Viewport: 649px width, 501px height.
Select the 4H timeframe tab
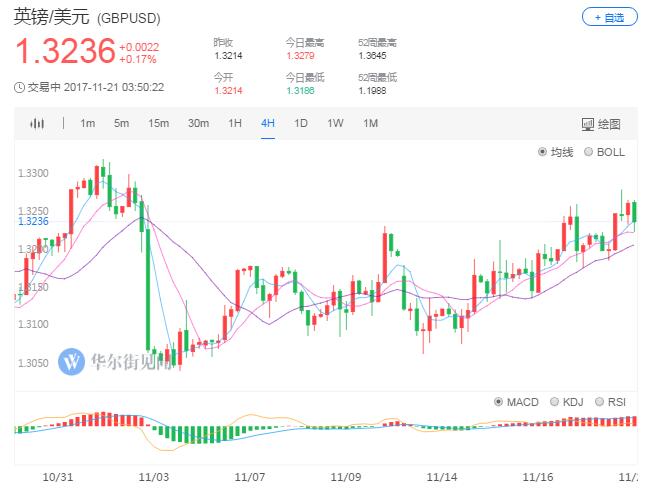(268, 123)
